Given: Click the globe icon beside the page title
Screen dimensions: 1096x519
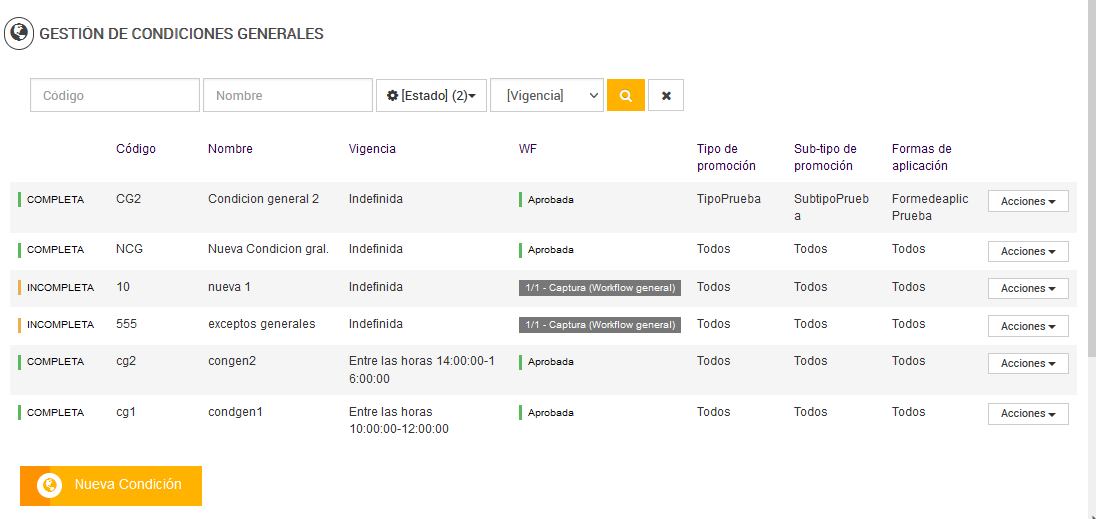Looking at the screenshot, I should [x=18, y=33].
